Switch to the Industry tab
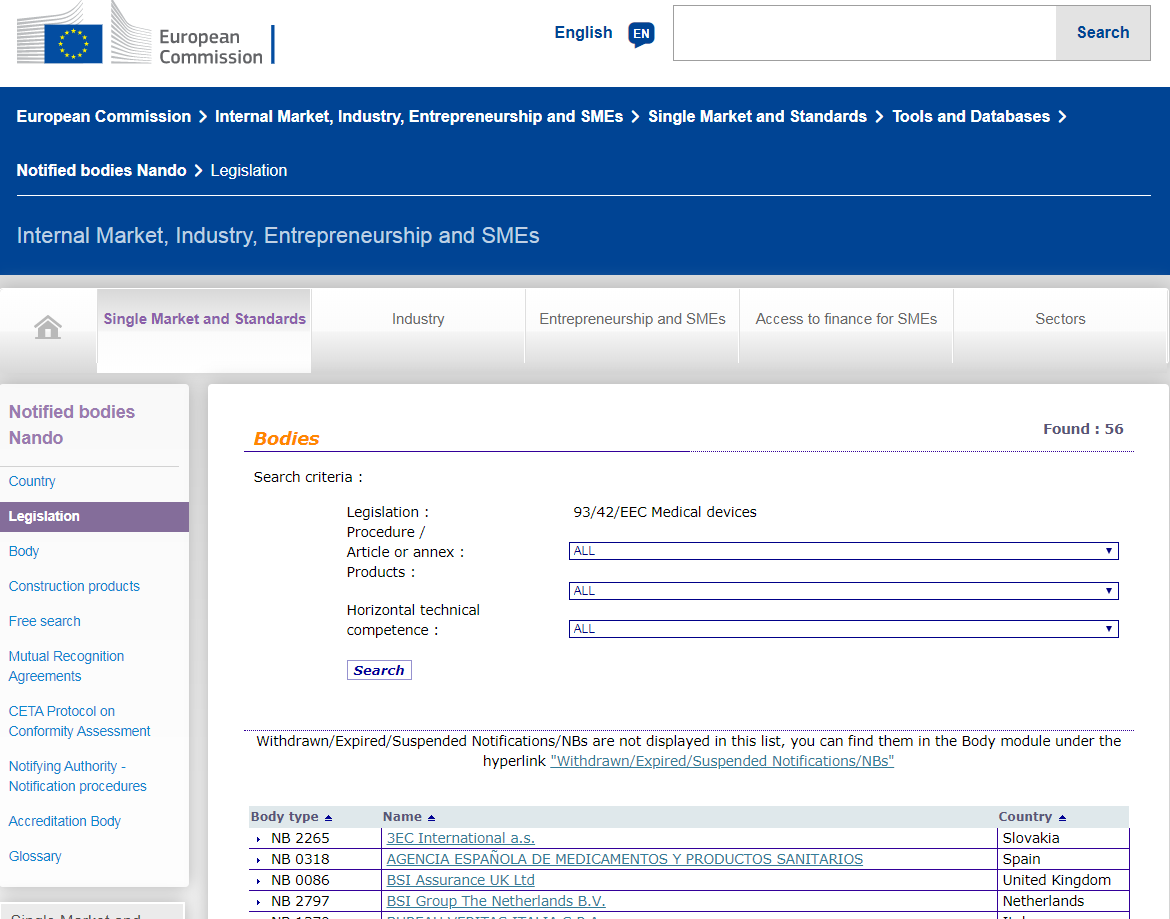1170x919 pixels. tap(418, 319)
